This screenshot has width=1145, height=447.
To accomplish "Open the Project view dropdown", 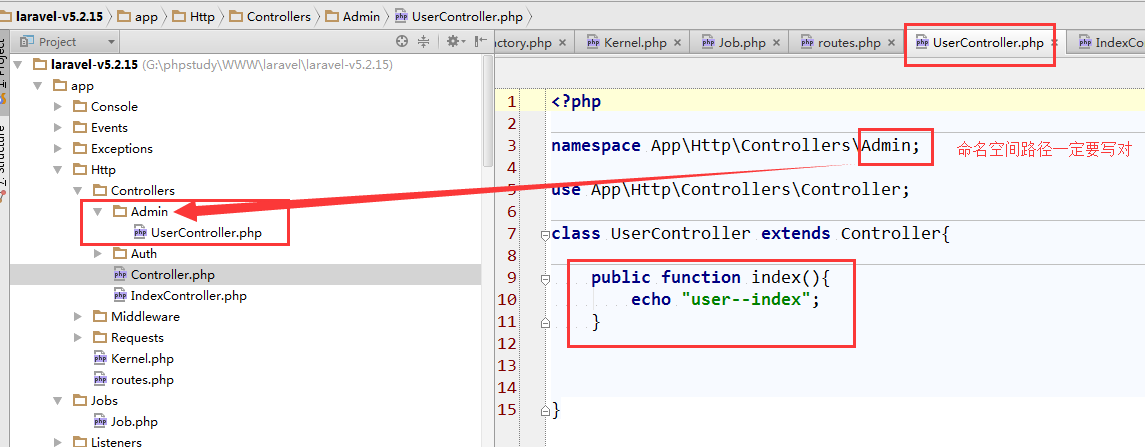I will [110, 42].
